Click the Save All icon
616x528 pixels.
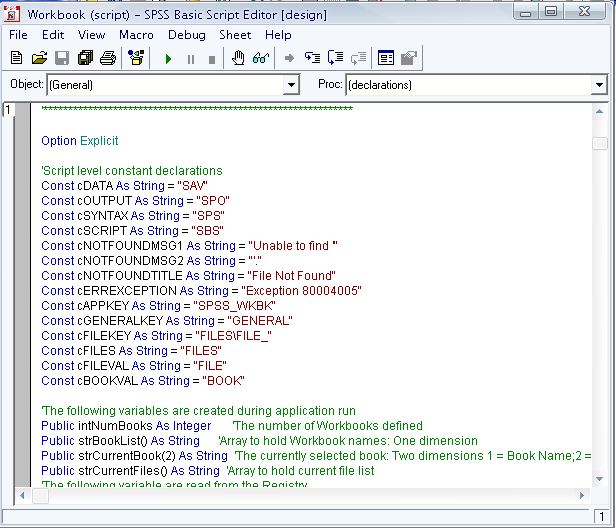(x=85, y=58)
